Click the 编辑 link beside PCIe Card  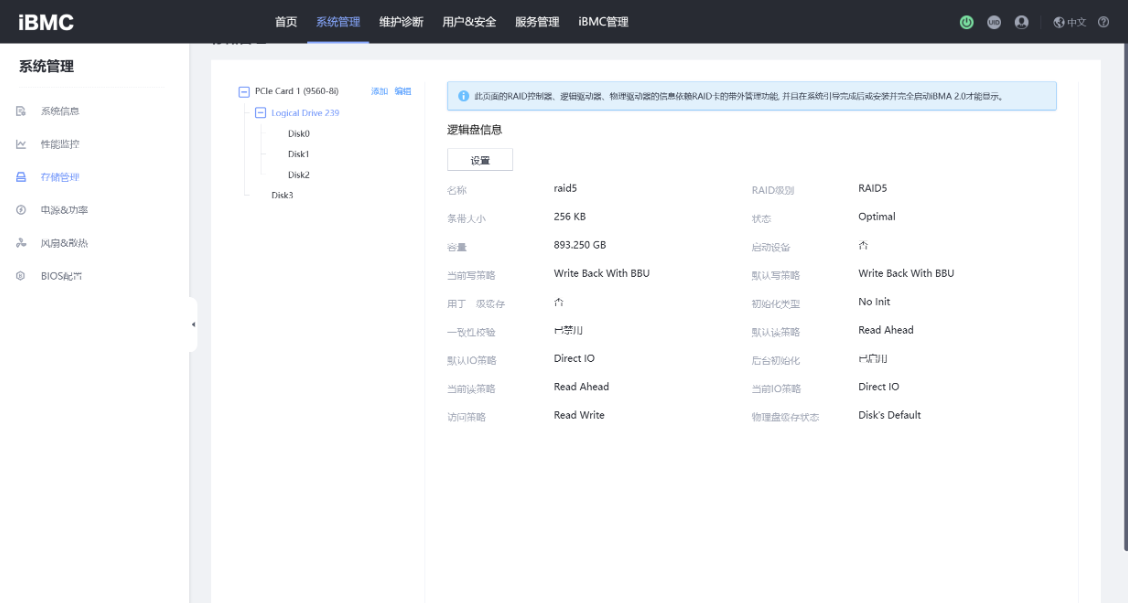tap(403, 91)
